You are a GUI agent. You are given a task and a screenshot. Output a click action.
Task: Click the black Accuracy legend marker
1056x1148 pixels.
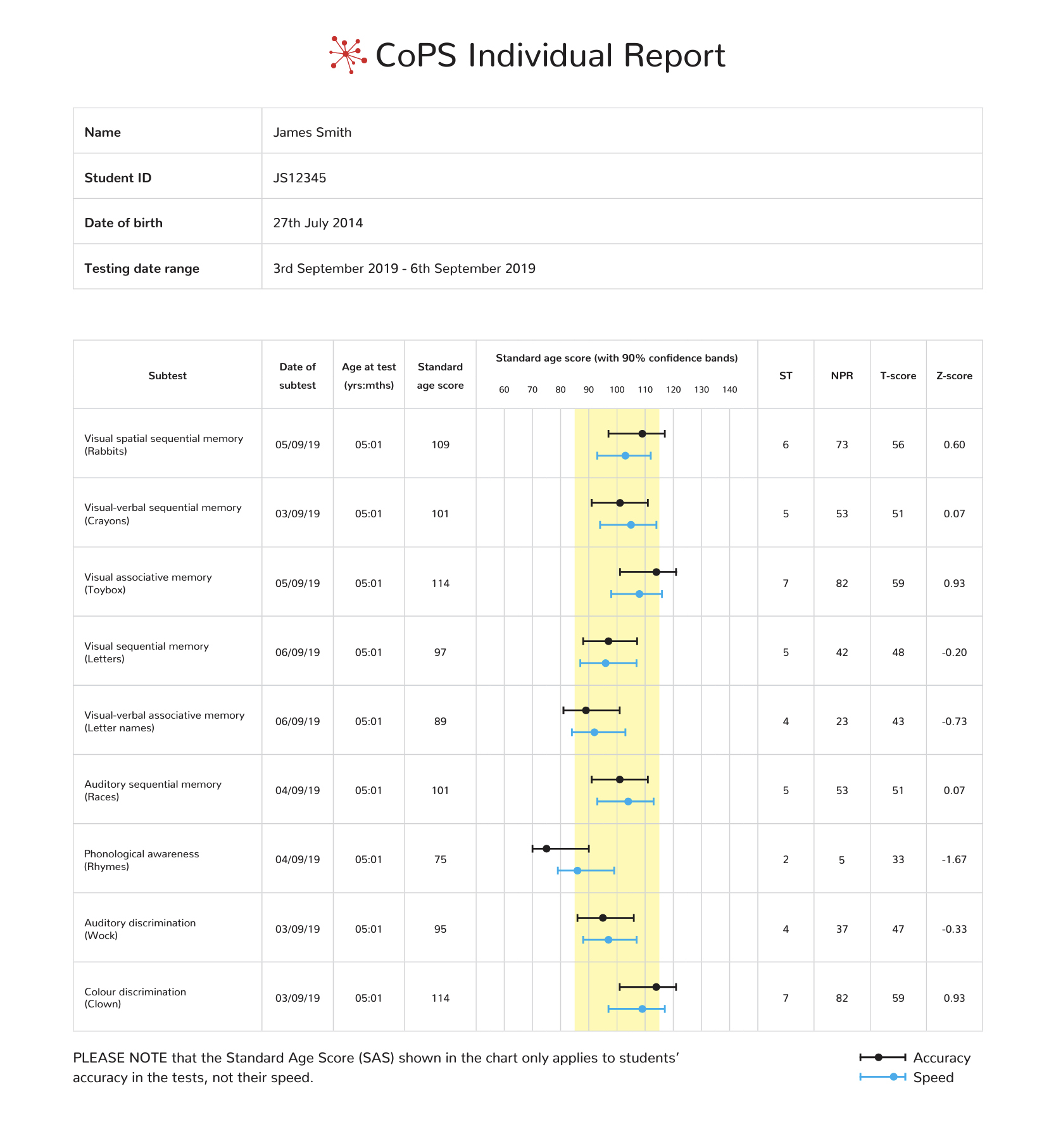[x=882, y=1057]
